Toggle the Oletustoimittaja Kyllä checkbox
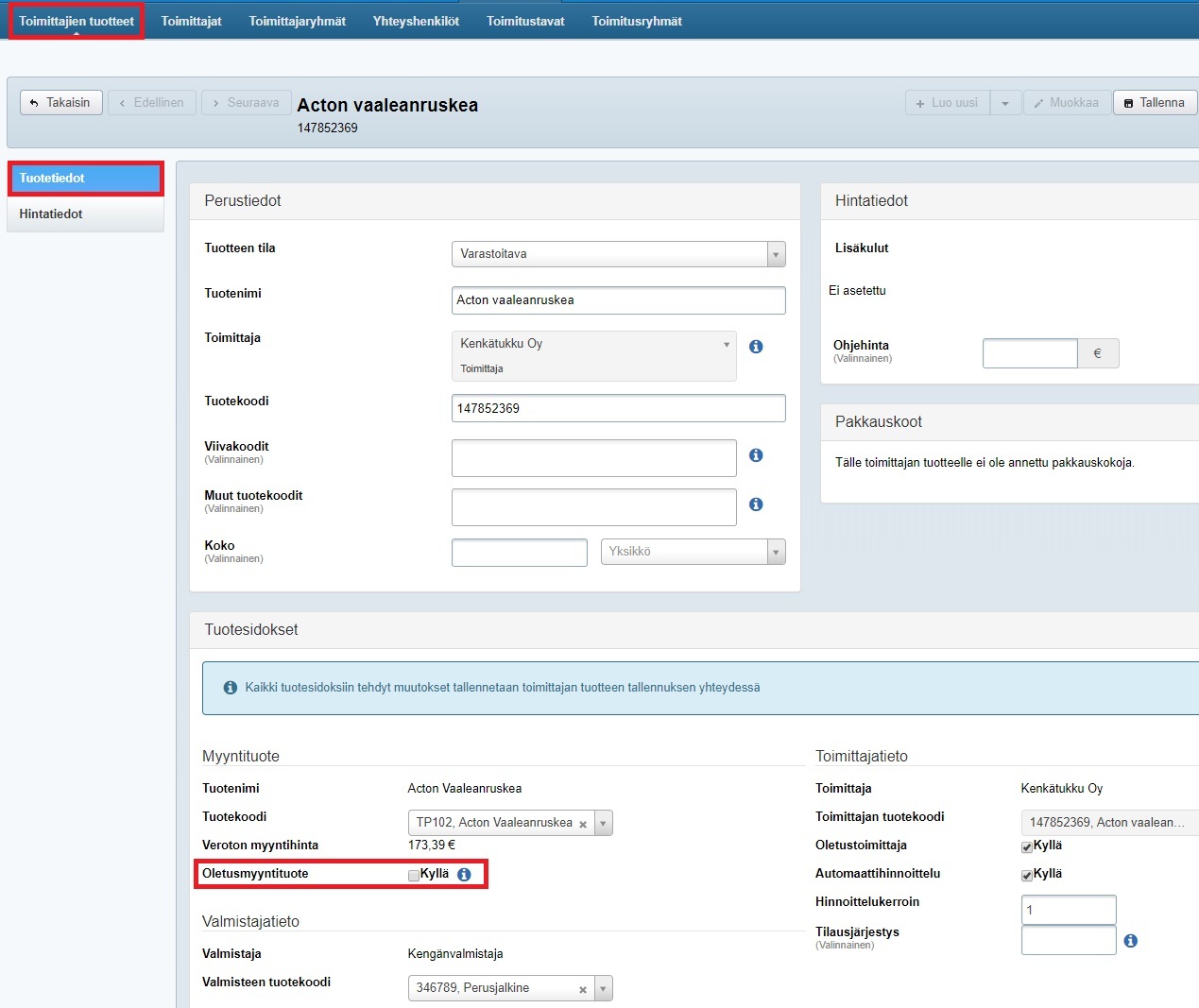Viewport: 1199px width, 1008px height. [x=1027, y=847]
